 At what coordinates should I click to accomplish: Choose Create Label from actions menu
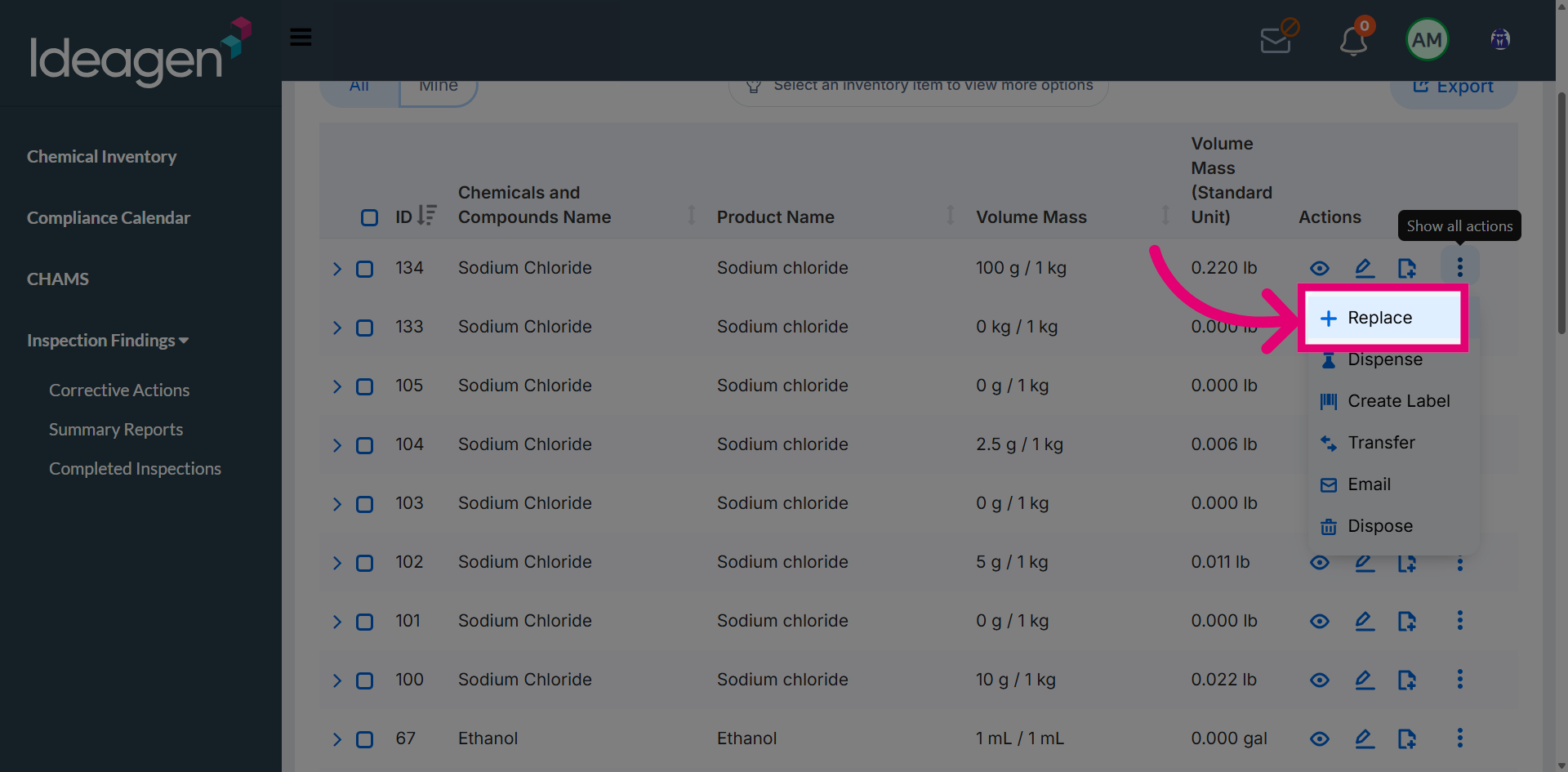1393,401
